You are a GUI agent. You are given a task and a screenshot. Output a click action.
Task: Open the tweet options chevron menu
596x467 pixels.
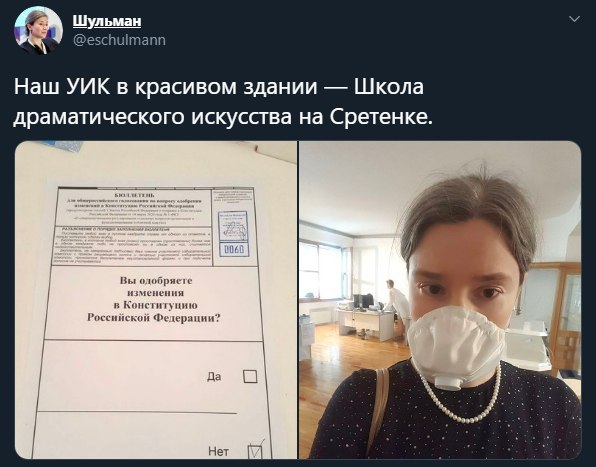tap(574, 19)
